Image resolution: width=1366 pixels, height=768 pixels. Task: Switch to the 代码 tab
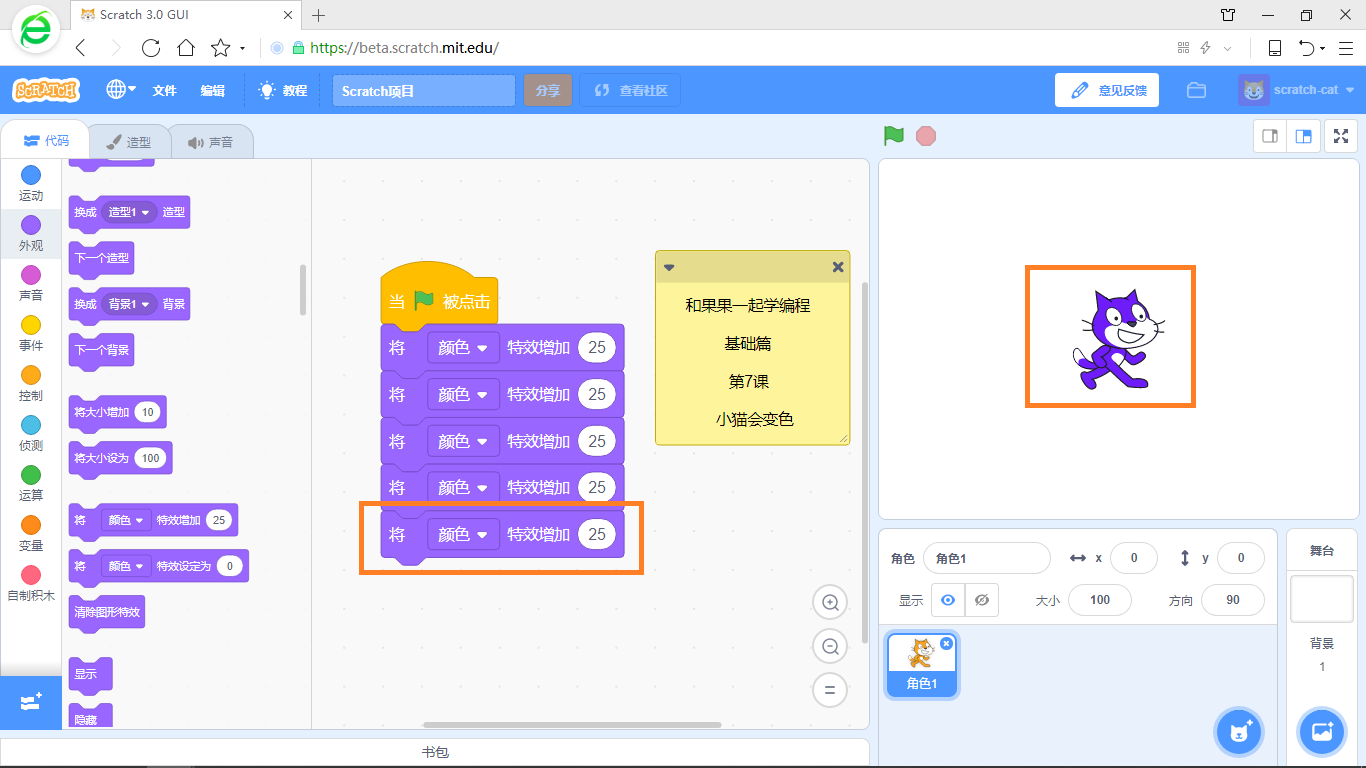[46, 141]
